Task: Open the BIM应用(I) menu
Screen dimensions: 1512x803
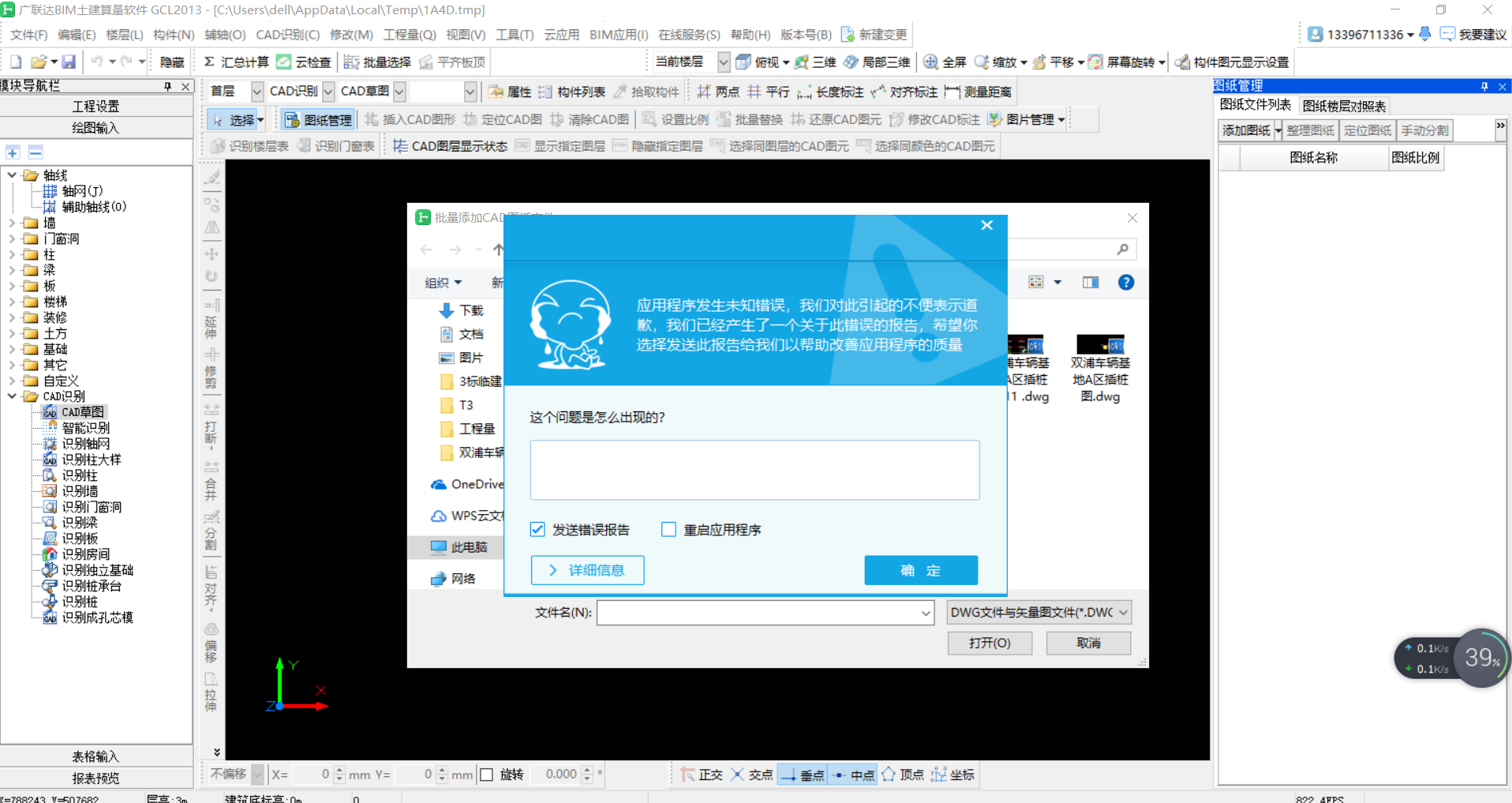Action: (619, 35)
